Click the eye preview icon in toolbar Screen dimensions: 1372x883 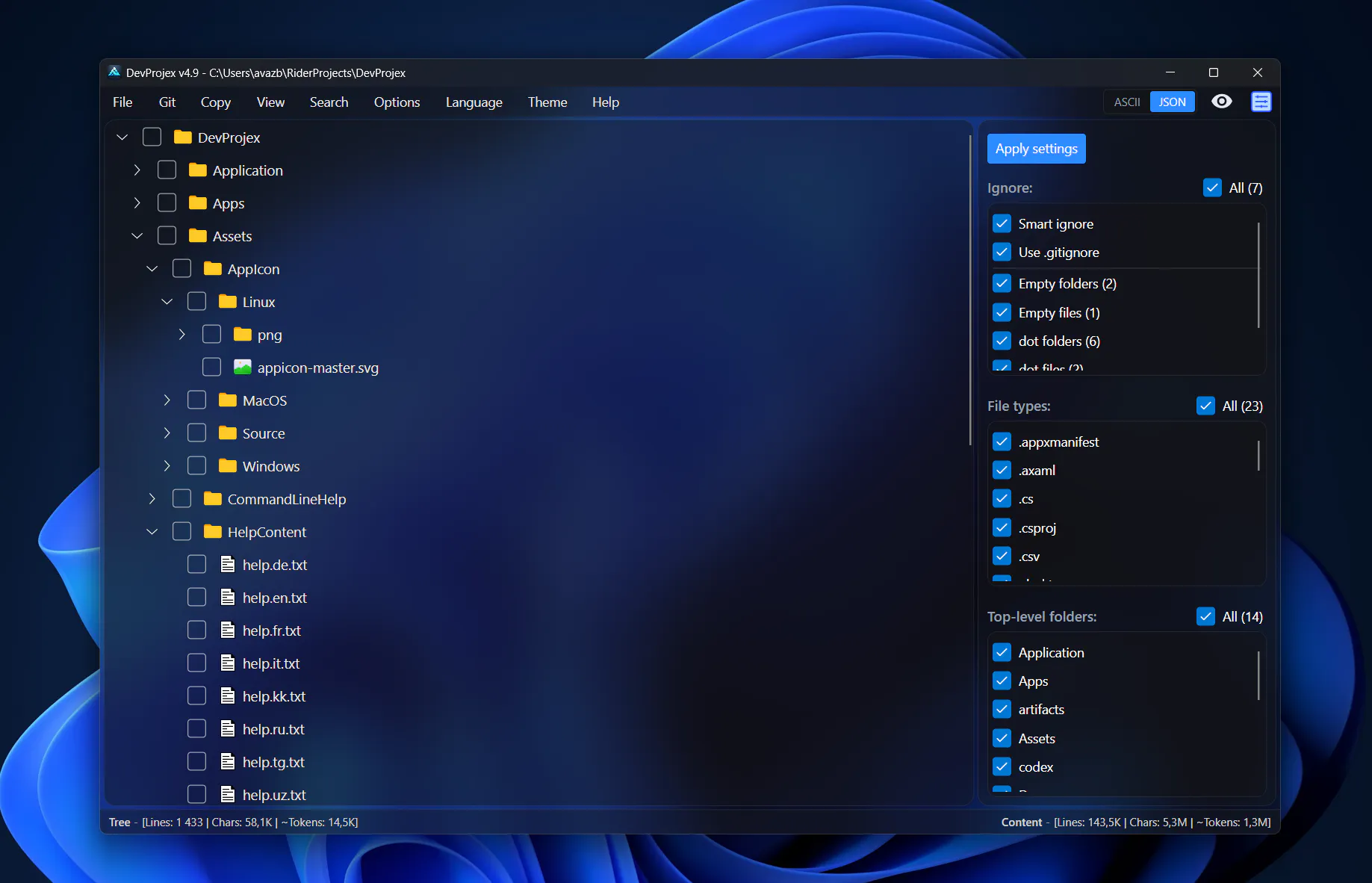(x=1222, y=102)
